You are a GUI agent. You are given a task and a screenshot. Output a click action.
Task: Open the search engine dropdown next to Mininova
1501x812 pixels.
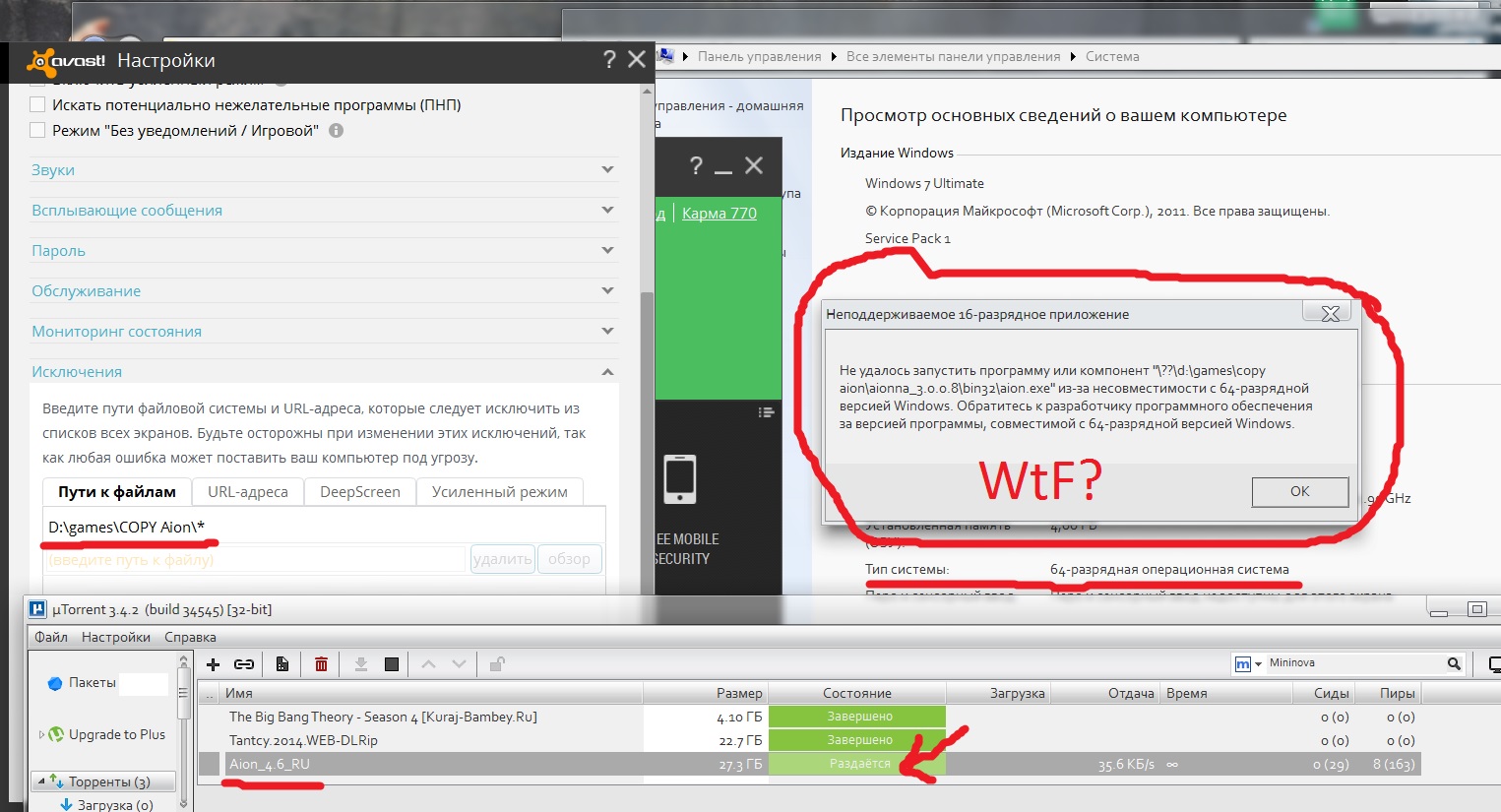(1258, 664)
